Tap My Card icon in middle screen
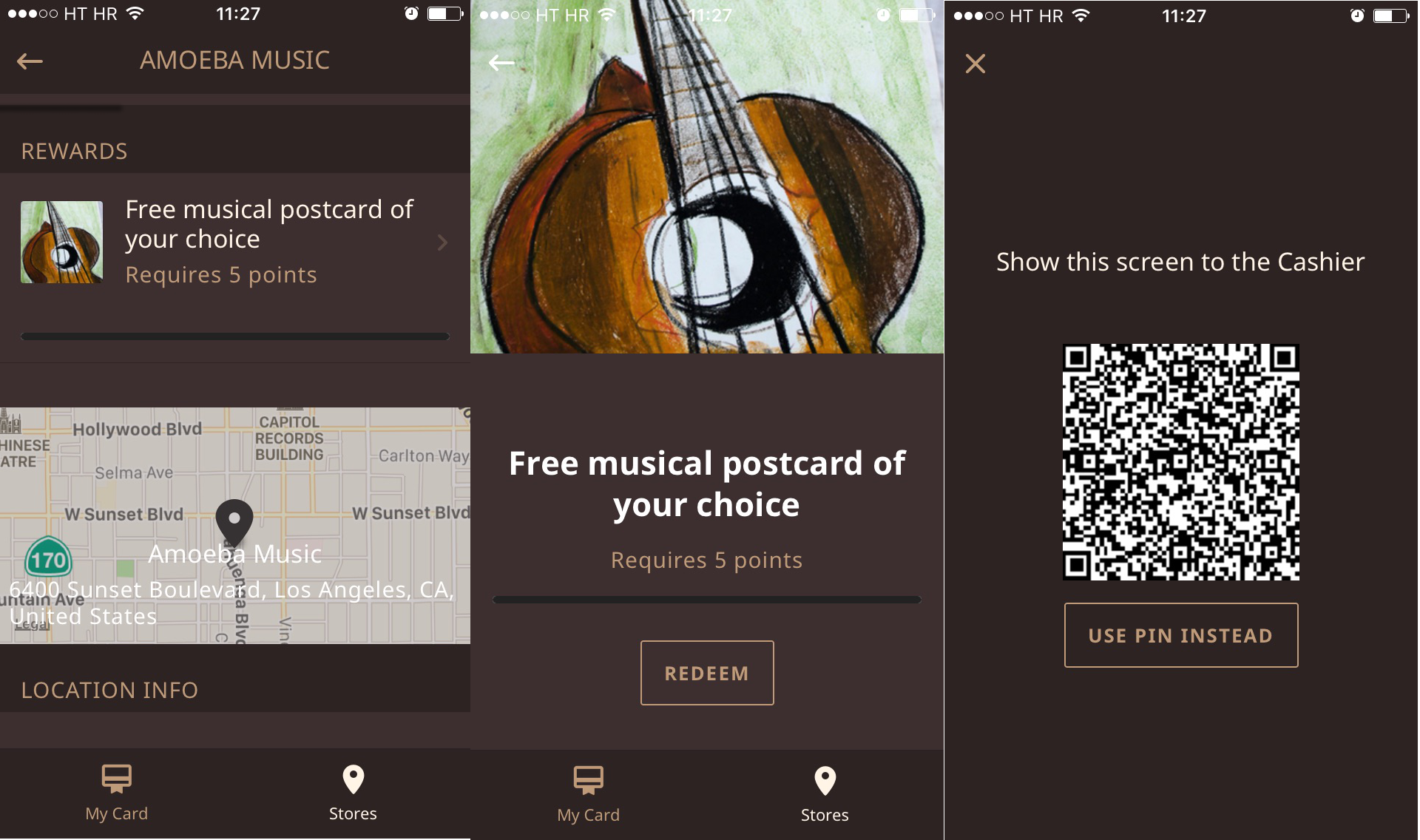This screenshot has height=840, width=1420. pyautogui.click(x=589, y=781)
